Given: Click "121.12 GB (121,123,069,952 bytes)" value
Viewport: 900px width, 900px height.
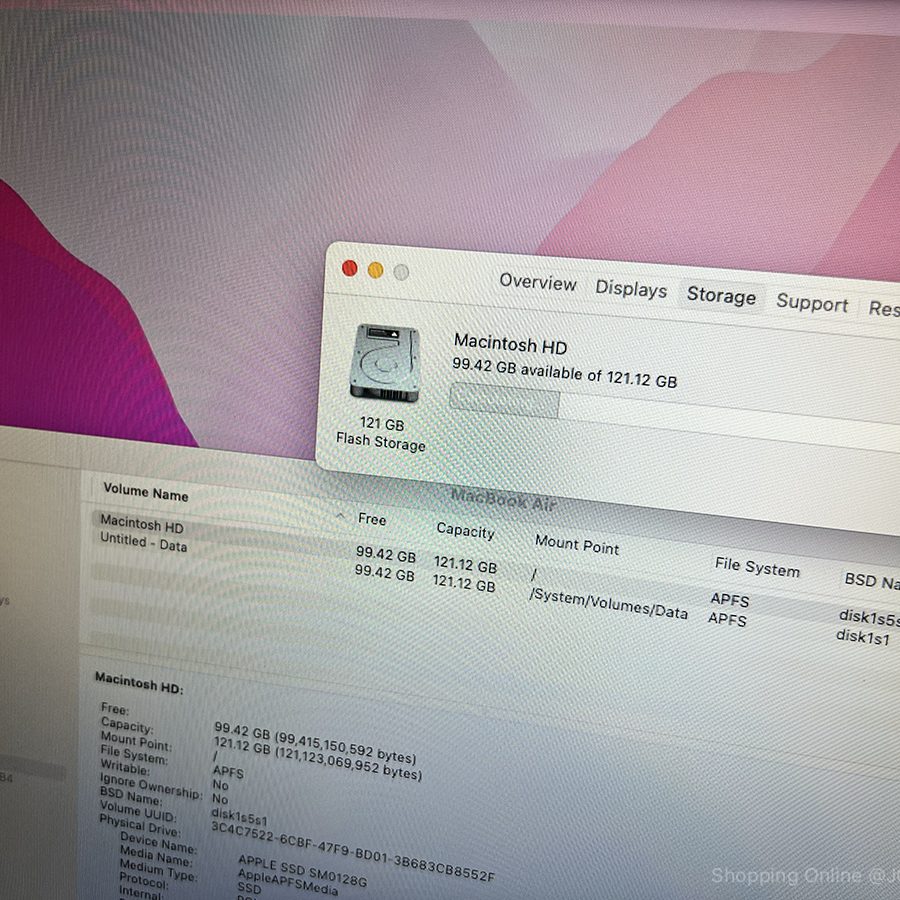Looking at the screenshot, I should tap(317, 759).
